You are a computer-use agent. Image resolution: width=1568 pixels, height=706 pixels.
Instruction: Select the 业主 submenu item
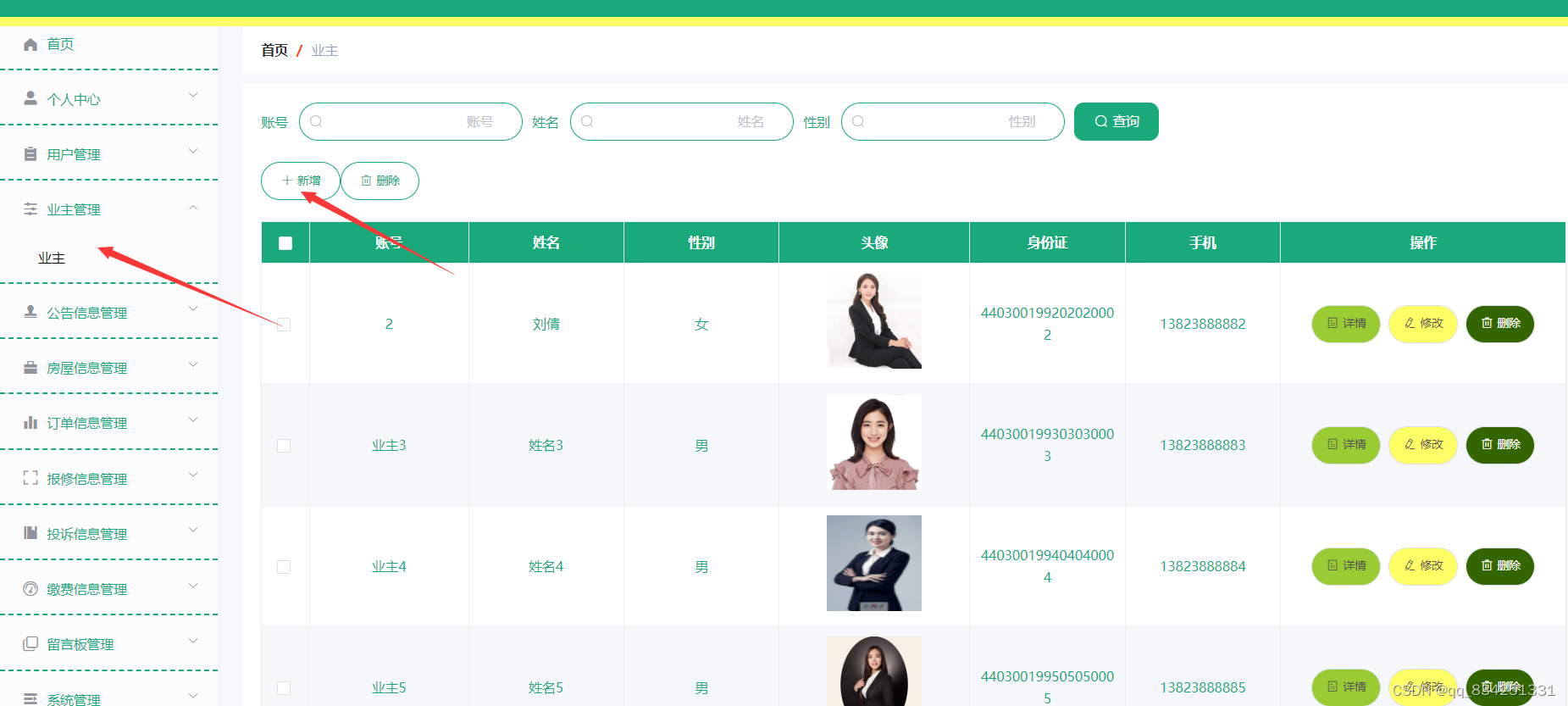108,258
